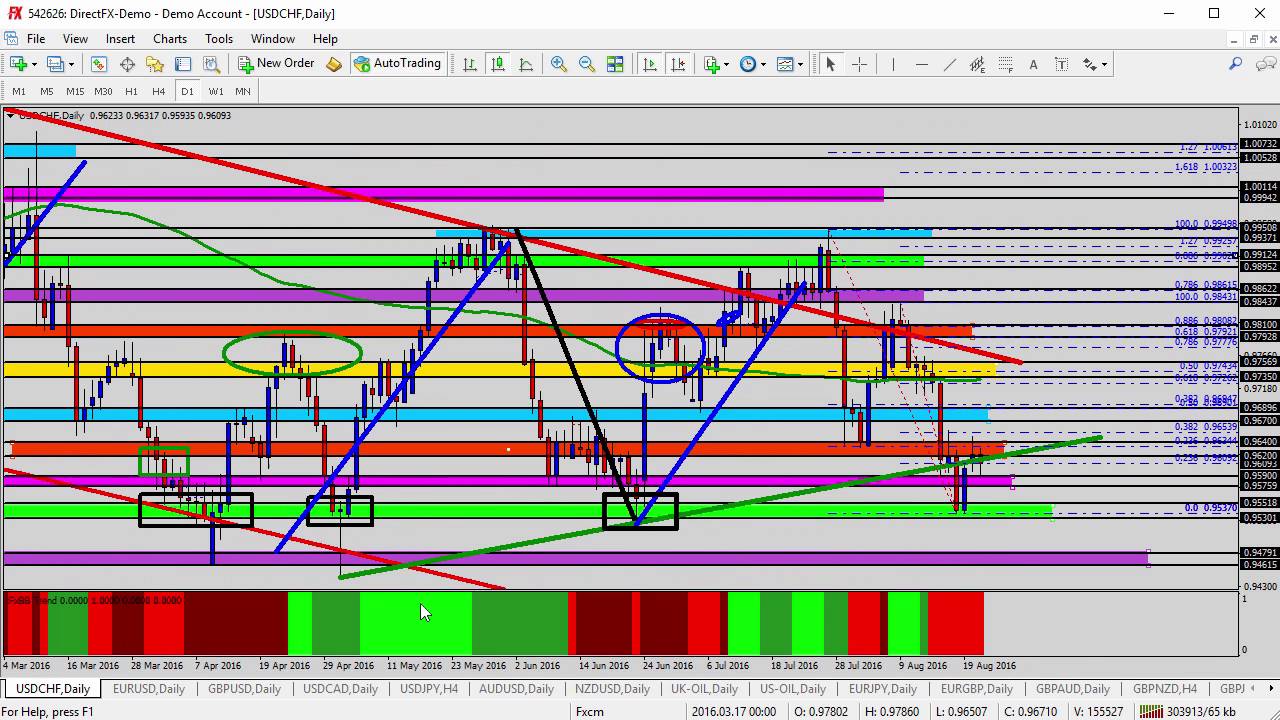This screenshot has height=720, width=1280.
Task: Open the Arrows objects icon
Action: [x=1089, y=64]
